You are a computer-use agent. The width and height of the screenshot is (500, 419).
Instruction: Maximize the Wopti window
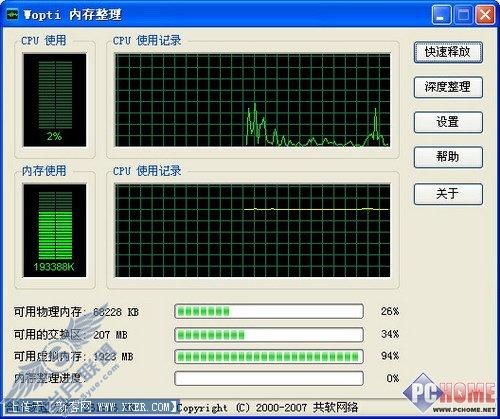point(463,15)
